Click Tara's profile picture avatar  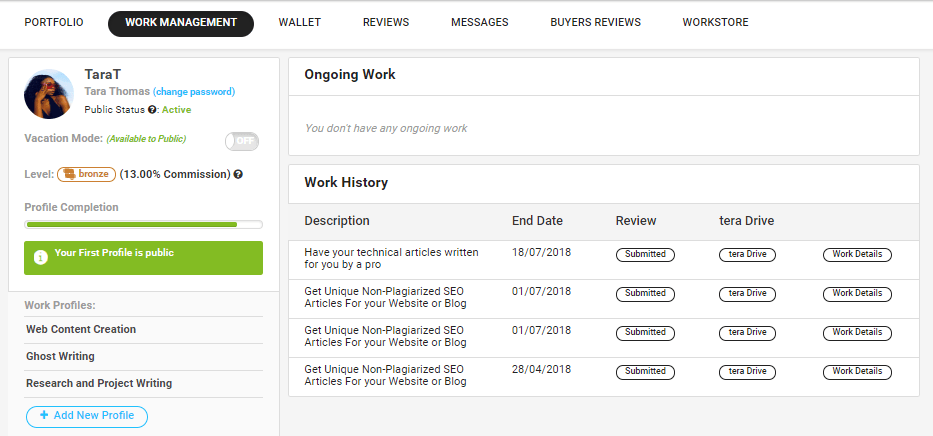(x=49, y=94)
